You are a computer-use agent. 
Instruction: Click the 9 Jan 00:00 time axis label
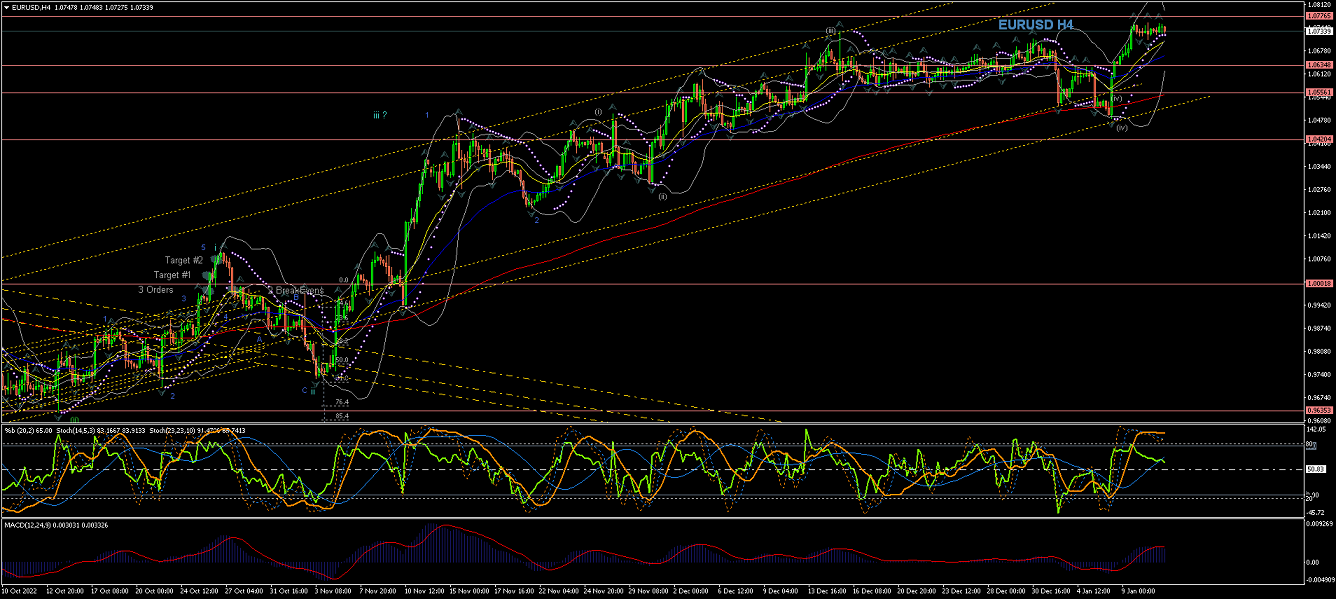pos(1136,591)
